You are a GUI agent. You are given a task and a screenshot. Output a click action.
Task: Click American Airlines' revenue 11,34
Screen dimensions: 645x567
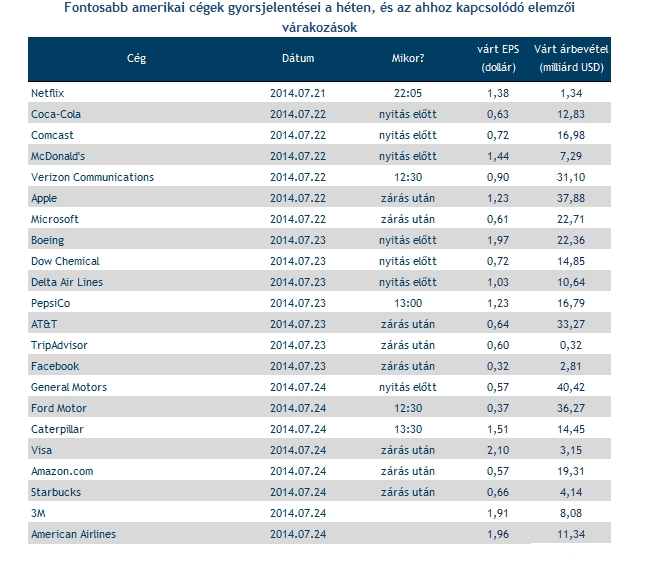571,534
